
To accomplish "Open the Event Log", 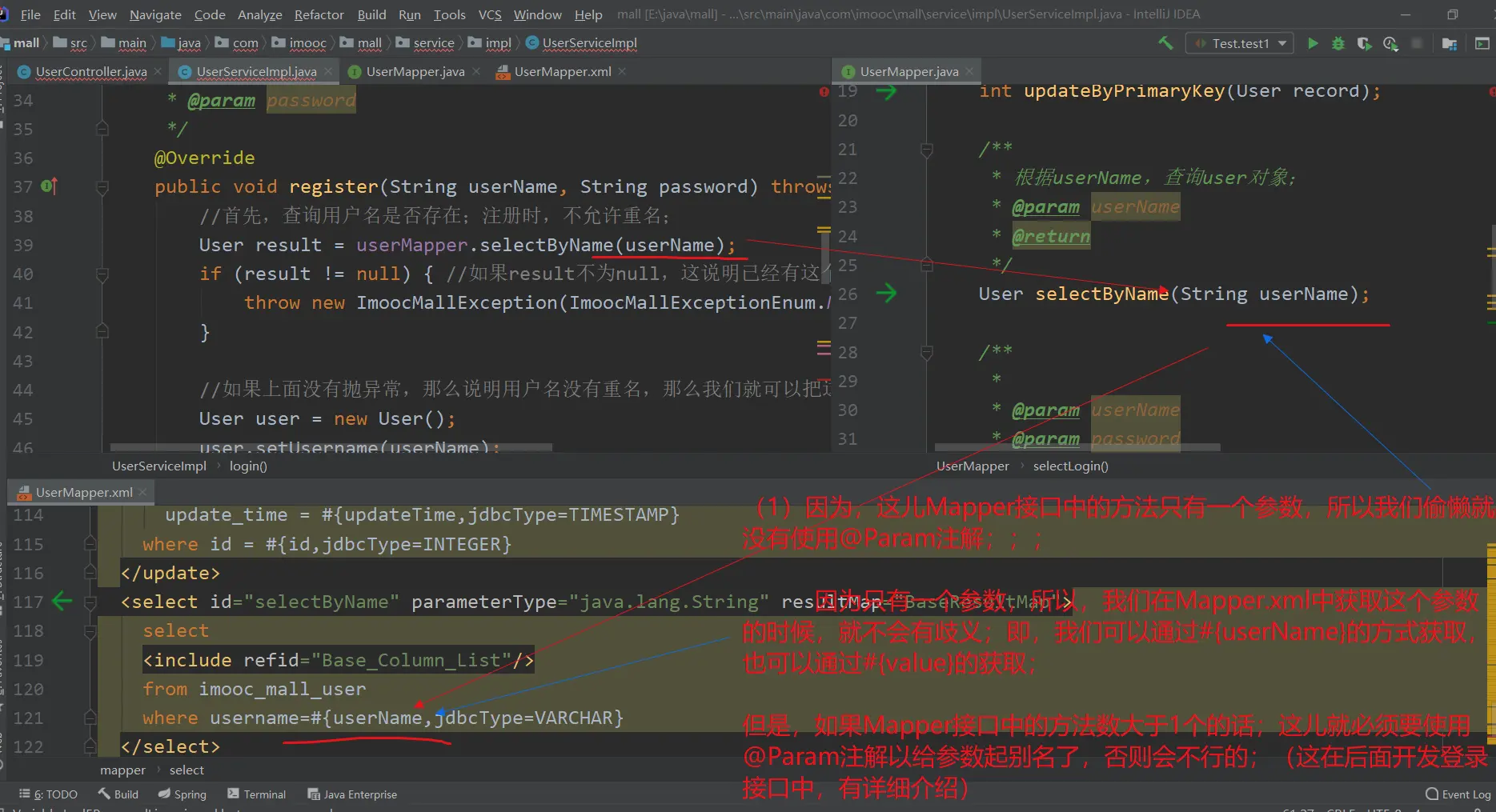I will [1458, 794].
